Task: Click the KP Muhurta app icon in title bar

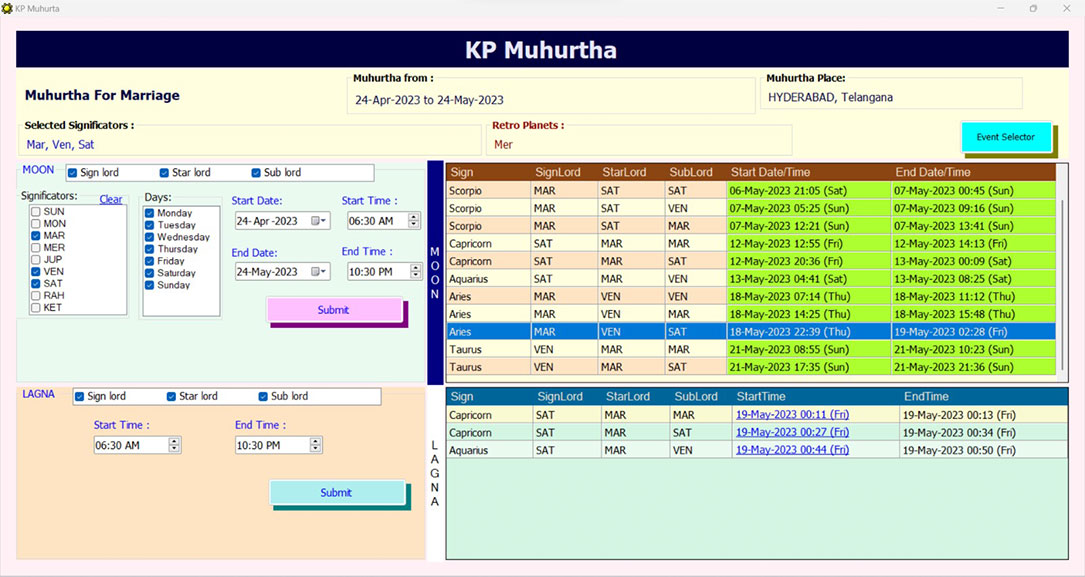Action: (x=7, y=8)
